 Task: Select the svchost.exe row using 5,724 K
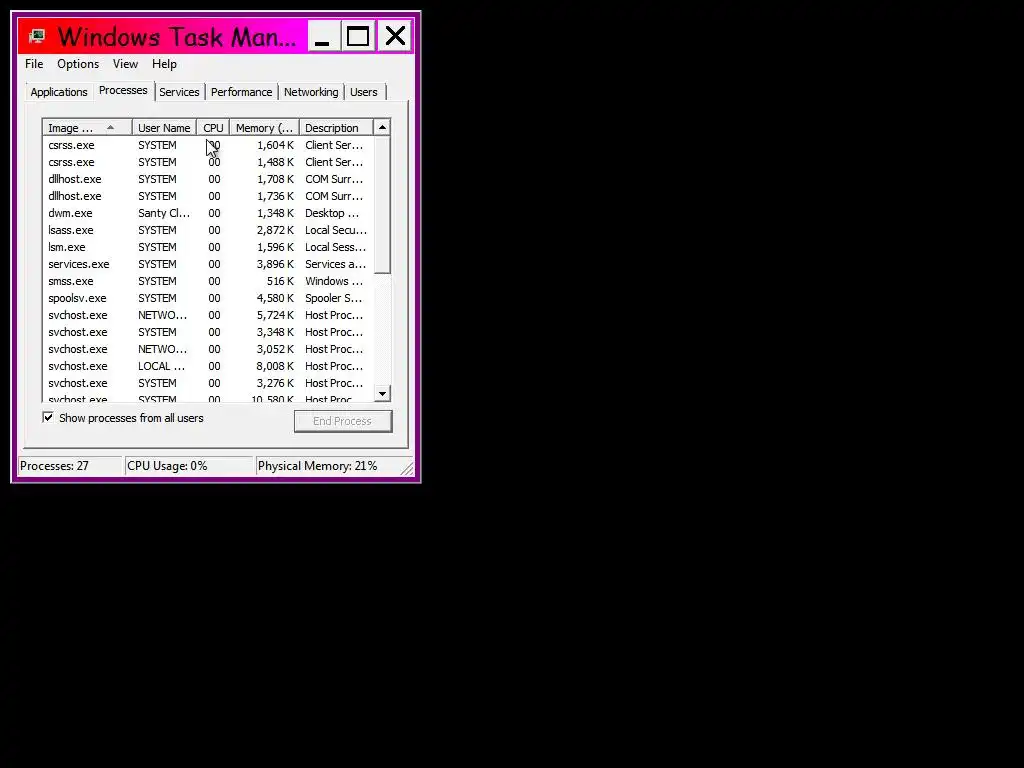coord(208,315)
